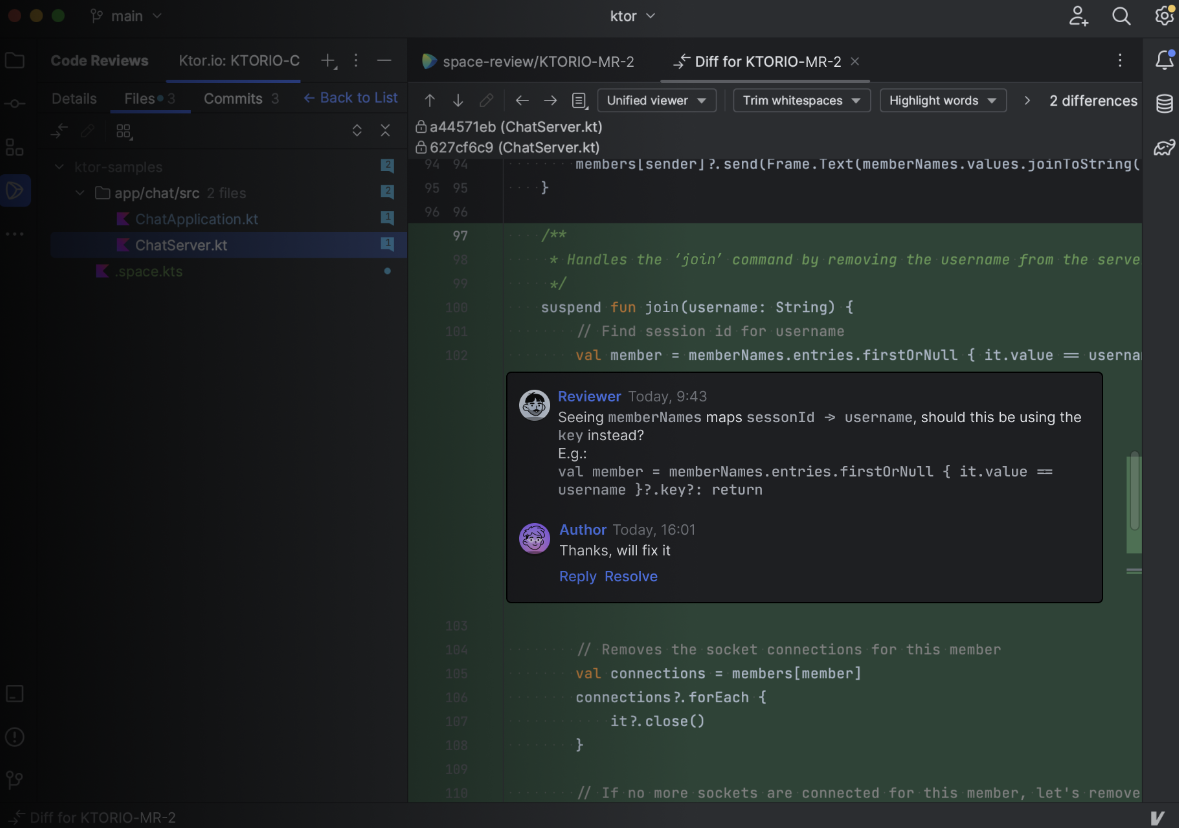Image resolution: width=1179 pixels, height=828 pixels.
Task: Open the Database tool window icon
Action: [x=1164, y=104]
